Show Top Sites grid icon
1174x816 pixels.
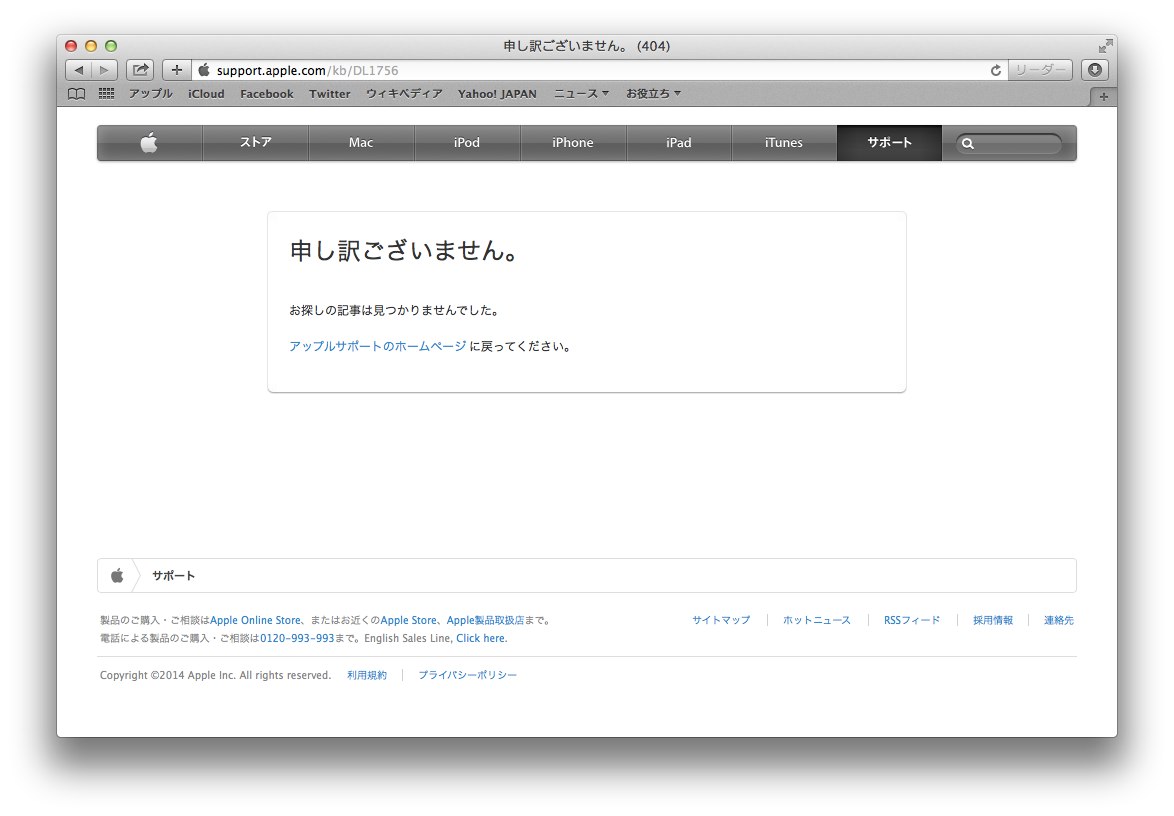coord(106,94)
